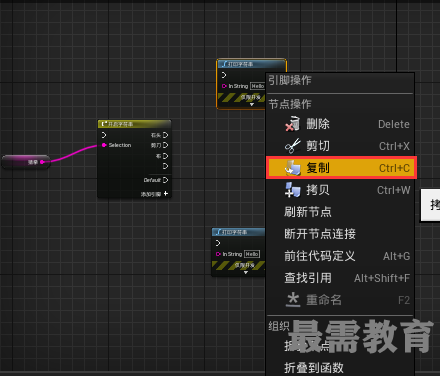Expand the lower print node's advanced arrow
The image size is (440, 376).
pyautogui.click(x=246, y=273)
